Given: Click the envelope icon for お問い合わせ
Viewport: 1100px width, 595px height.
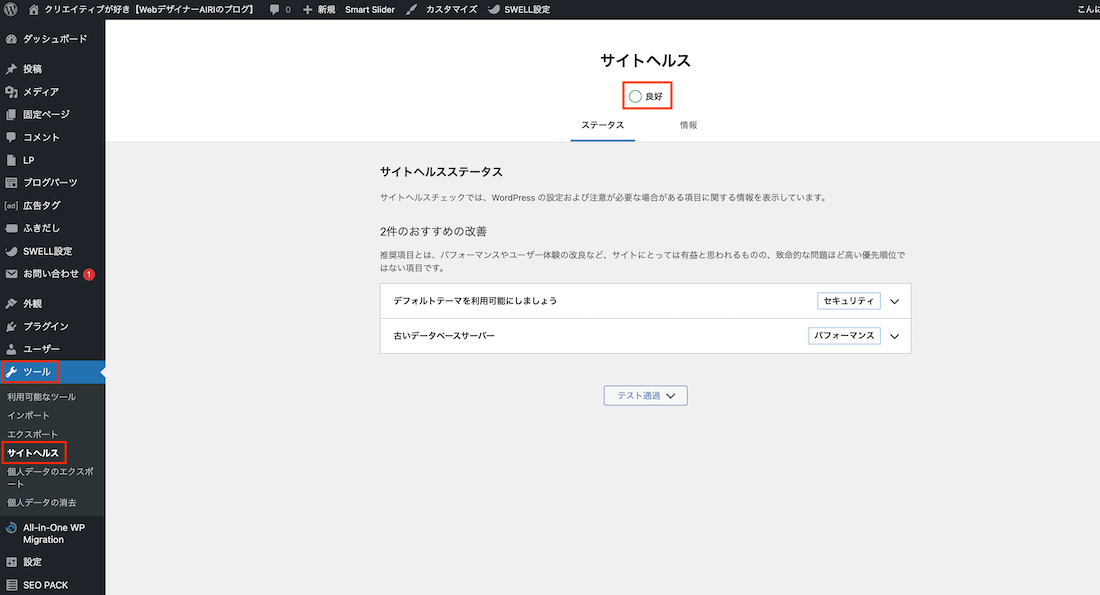Looking at the screenshot, I should (x=11, y=274).
